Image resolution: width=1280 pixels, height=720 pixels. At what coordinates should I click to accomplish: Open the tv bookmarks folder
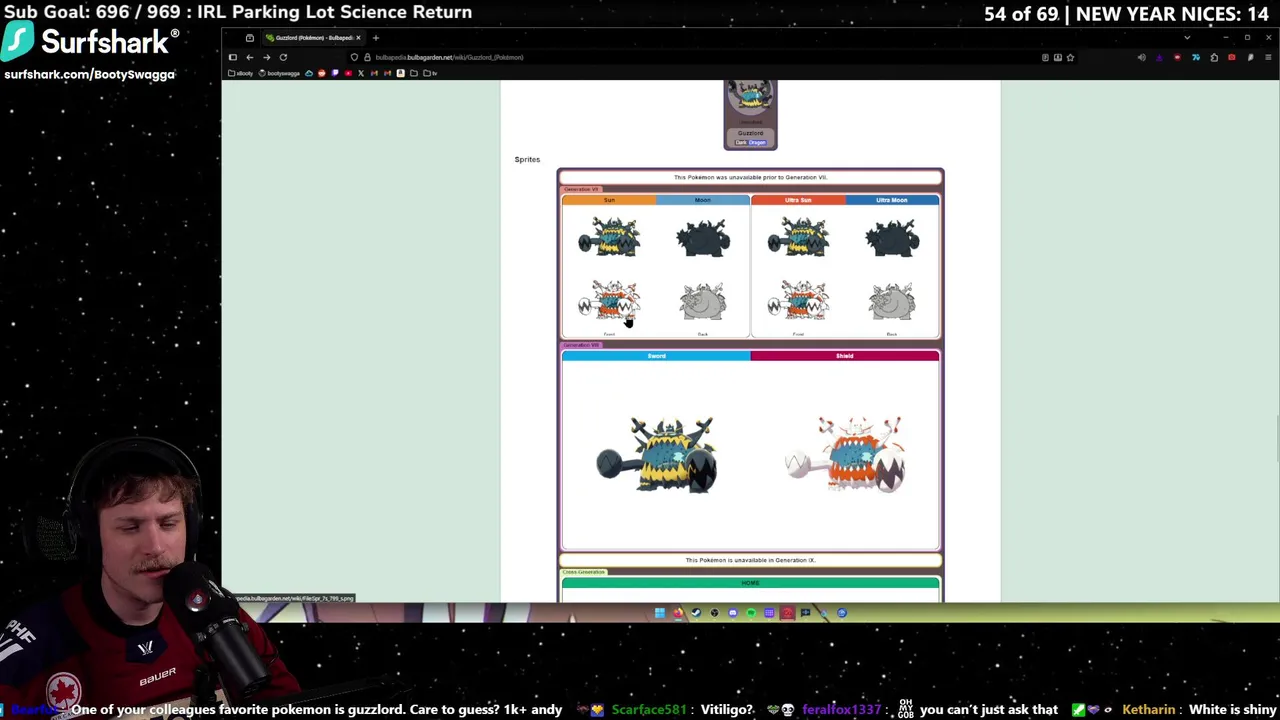[x=430, y=73]
